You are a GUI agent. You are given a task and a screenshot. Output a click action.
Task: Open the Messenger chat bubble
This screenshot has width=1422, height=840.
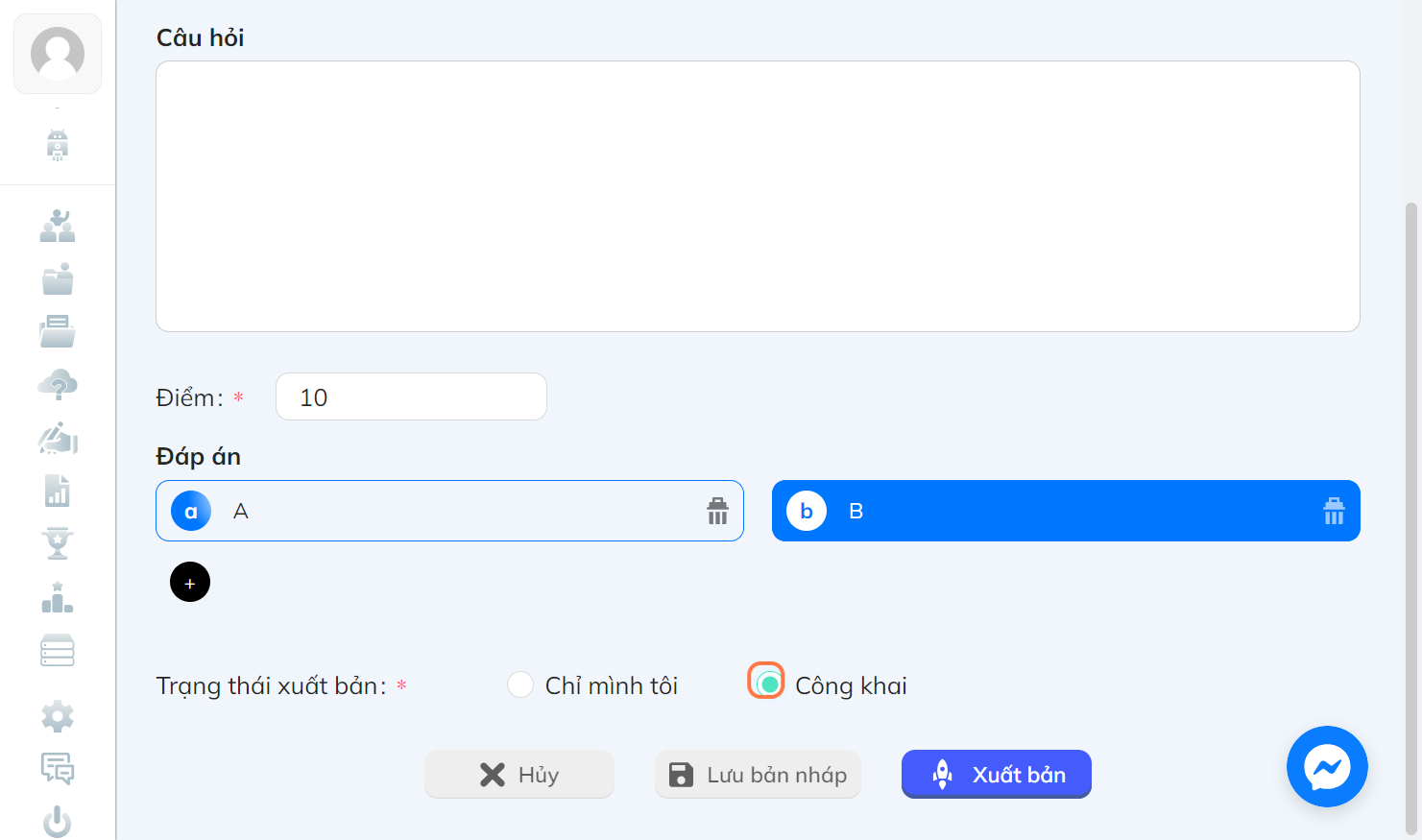[1327, 766]
